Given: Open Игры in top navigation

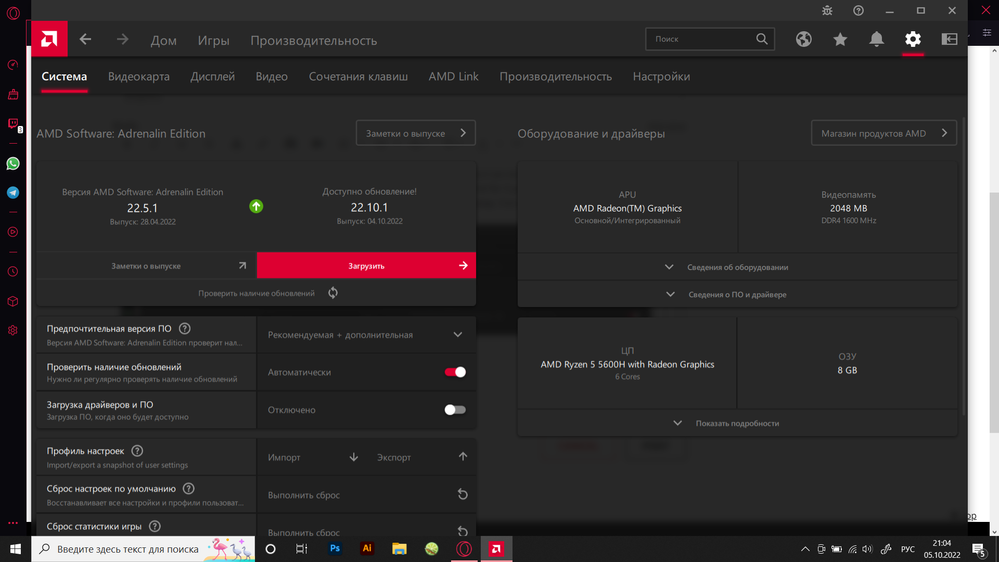Looking at the screenshot, I should coord(213,40).
